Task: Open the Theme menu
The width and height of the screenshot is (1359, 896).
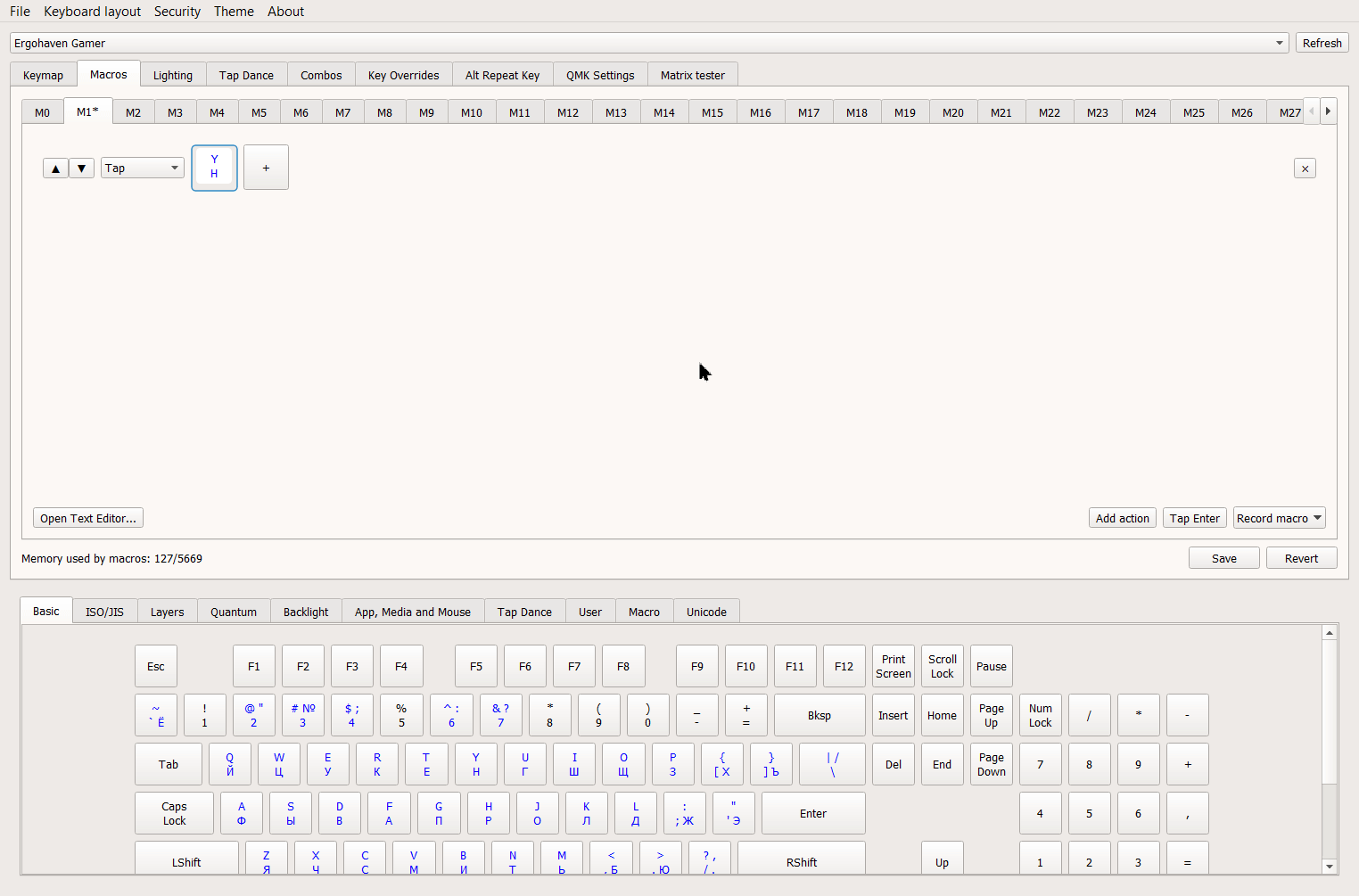Action: 234,12
